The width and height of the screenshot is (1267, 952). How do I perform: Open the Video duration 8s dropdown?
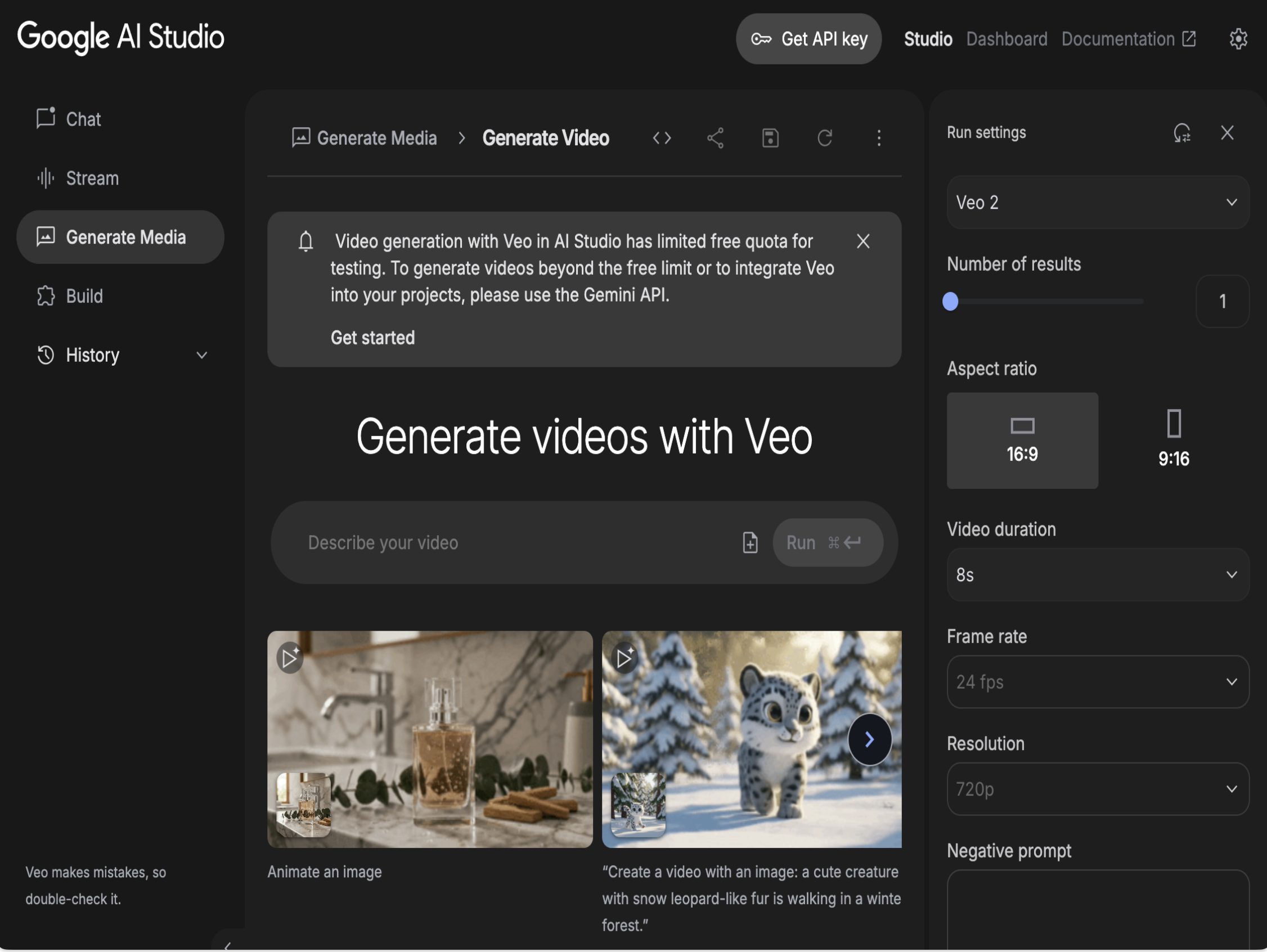coord(1098,574)
